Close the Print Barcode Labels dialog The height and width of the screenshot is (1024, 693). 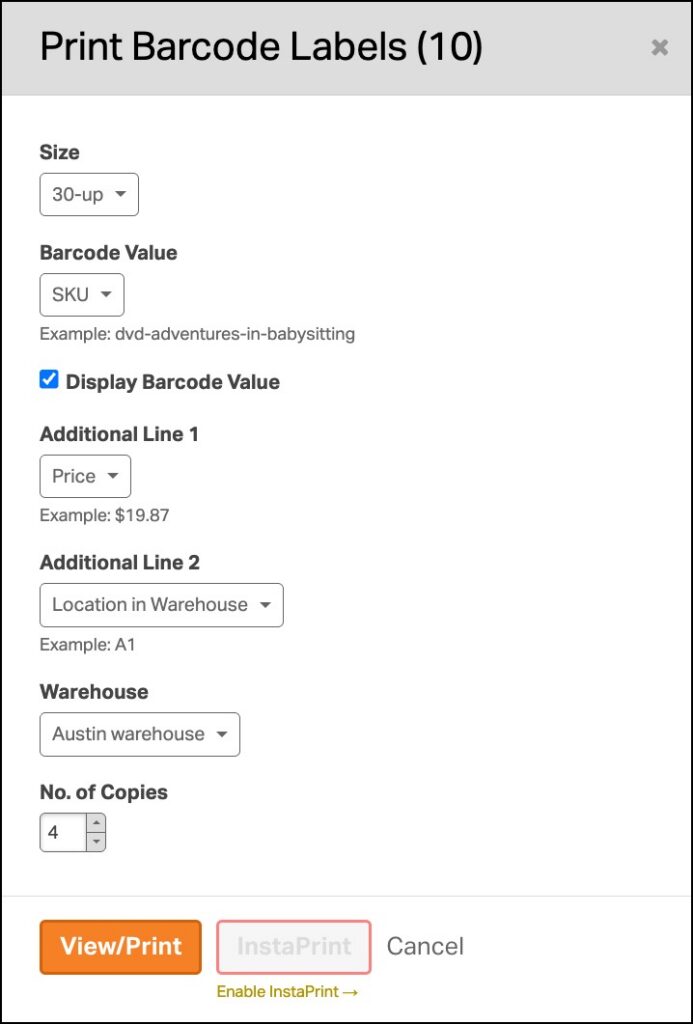(660, 47)
